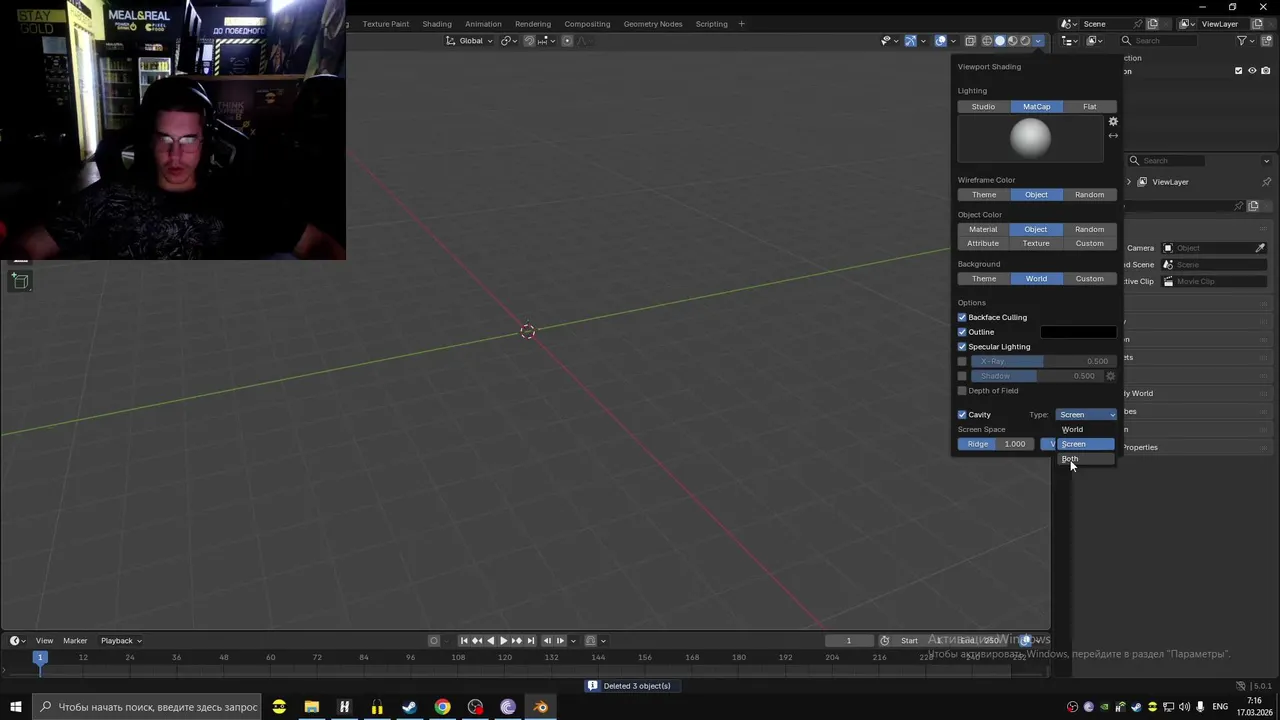The image size is (1280, 720).
Task: Set Background to Theme
Action: click(984, 279)
